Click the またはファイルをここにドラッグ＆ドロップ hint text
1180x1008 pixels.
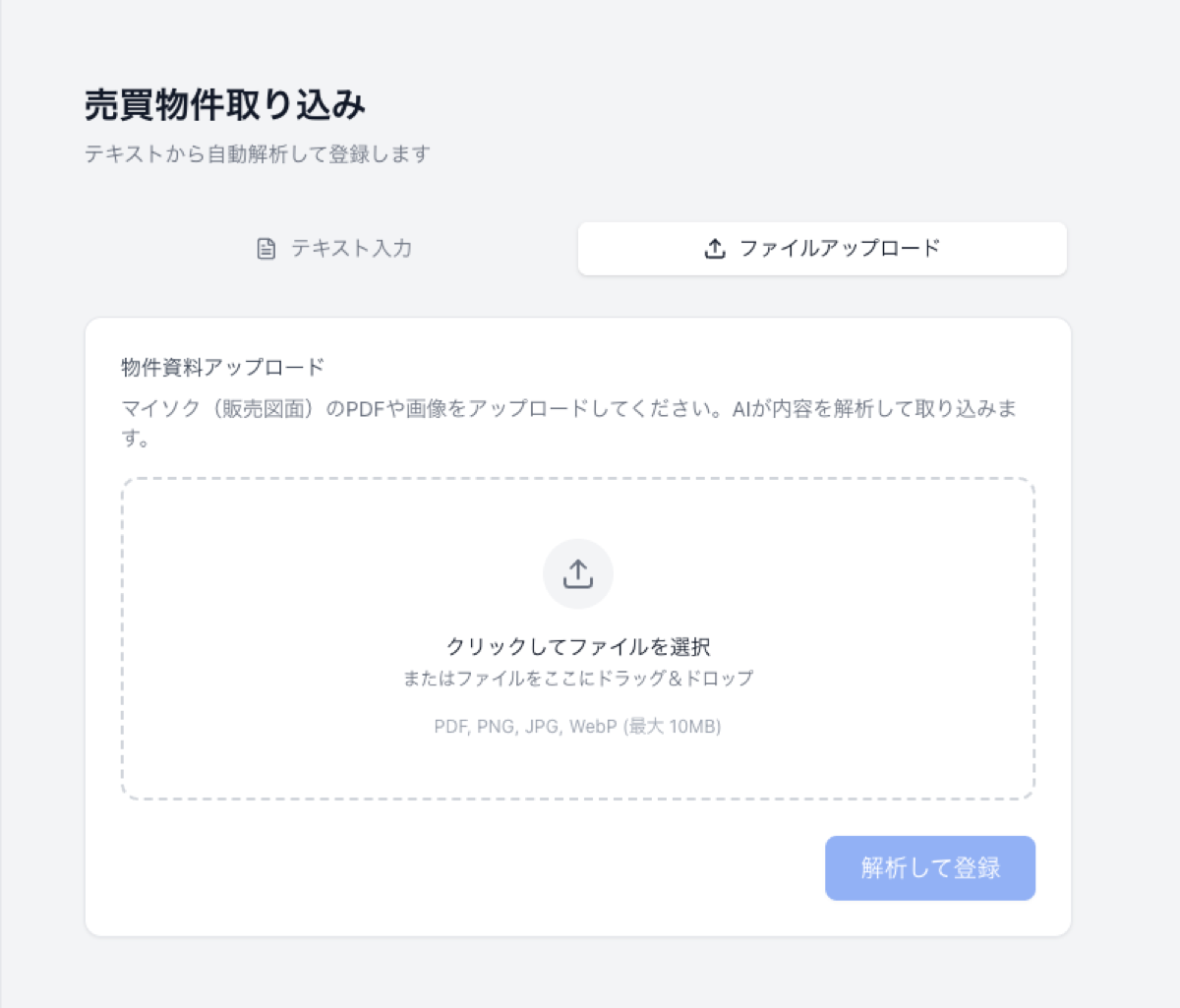pyautogui.click(x=578, y=679)
